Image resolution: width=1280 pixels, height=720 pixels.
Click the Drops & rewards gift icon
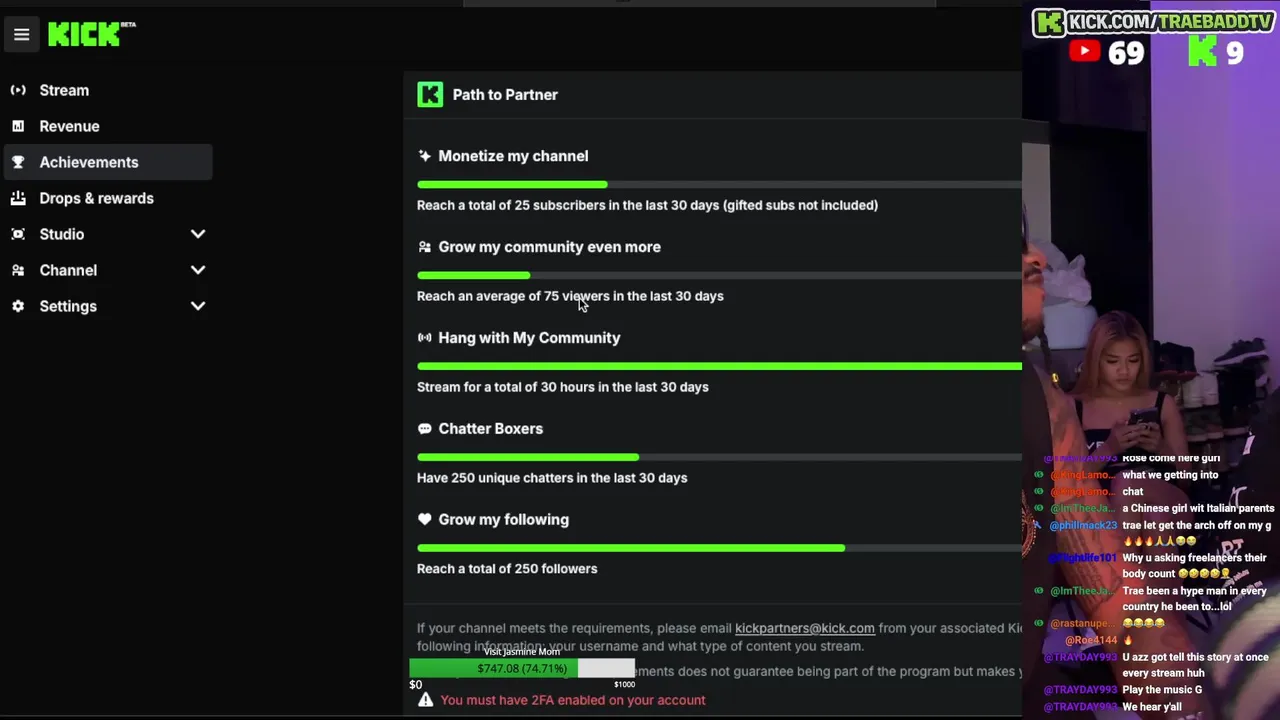click(x=18, y=198)
